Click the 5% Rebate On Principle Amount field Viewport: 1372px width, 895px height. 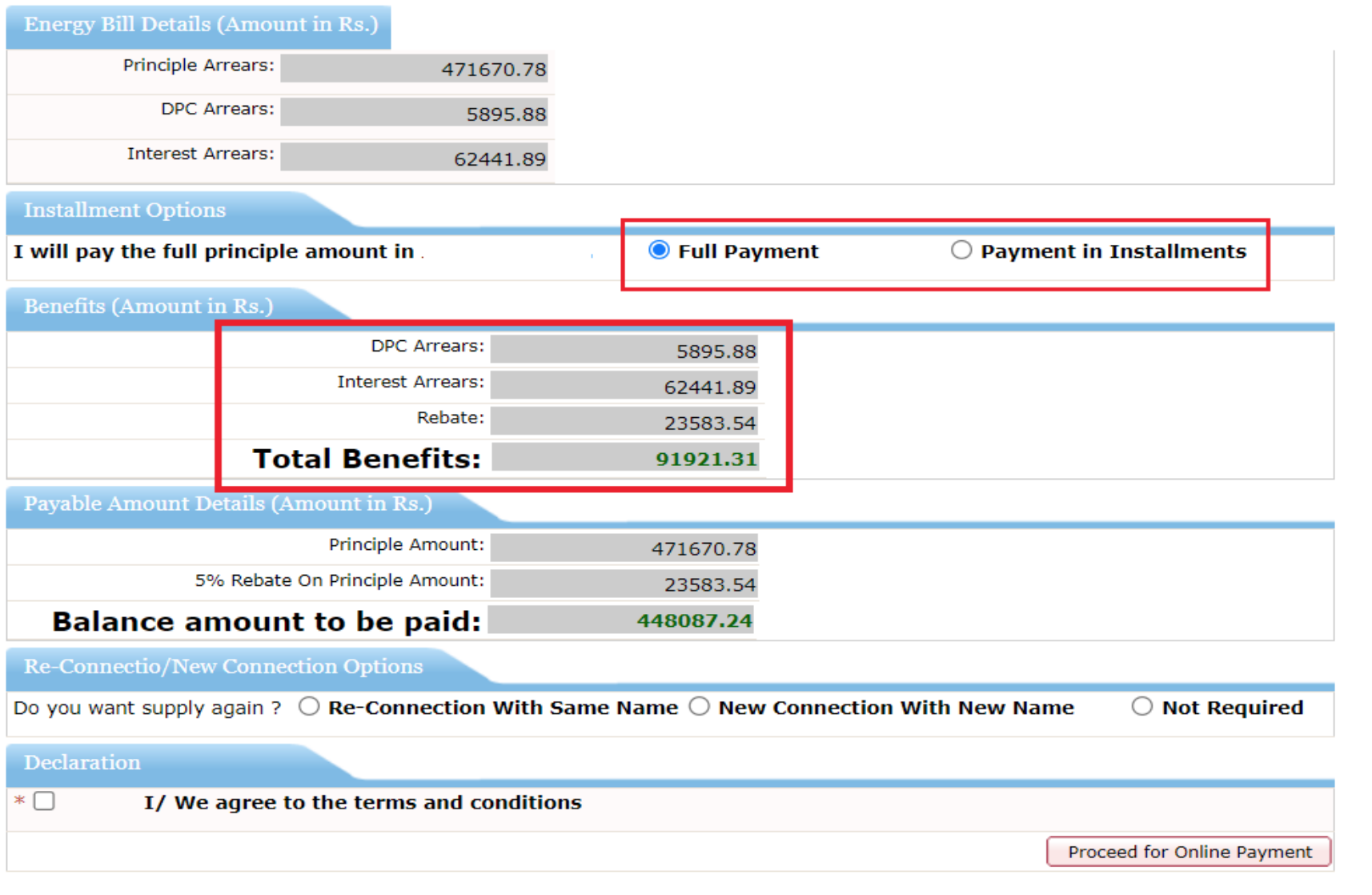624,584
